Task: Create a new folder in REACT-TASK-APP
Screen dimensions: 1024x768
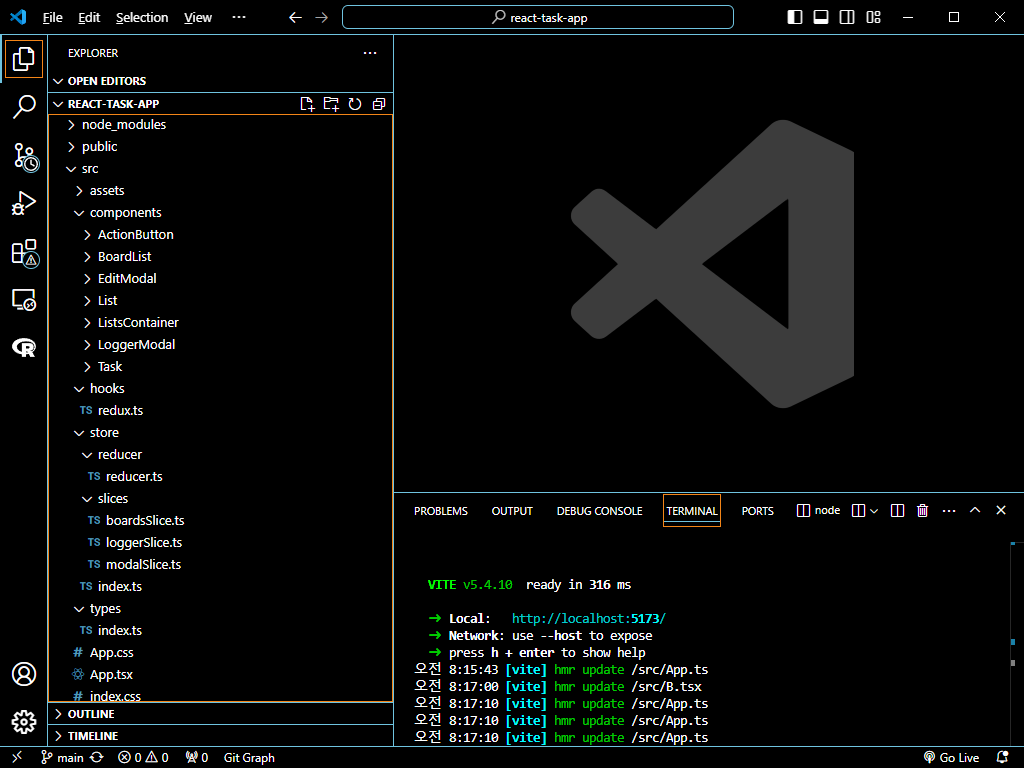Action: 331,104
